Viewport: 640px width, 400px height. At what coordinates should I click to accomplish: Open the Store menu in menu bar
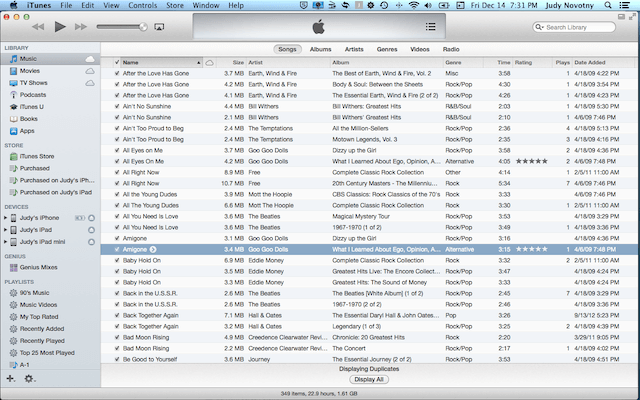[x=175, y=5]
